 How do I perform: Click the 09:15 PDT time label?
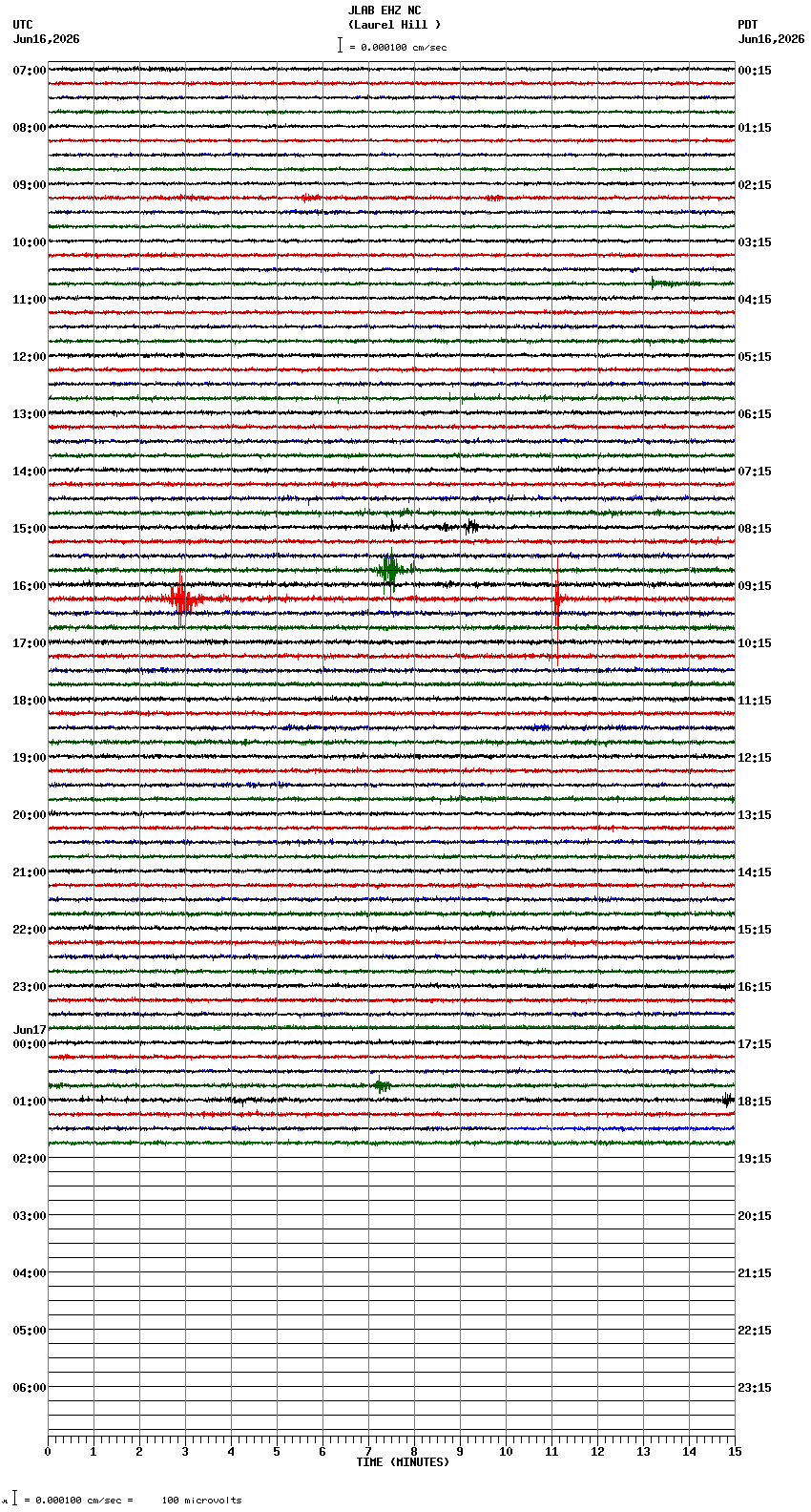pos(755,586)
